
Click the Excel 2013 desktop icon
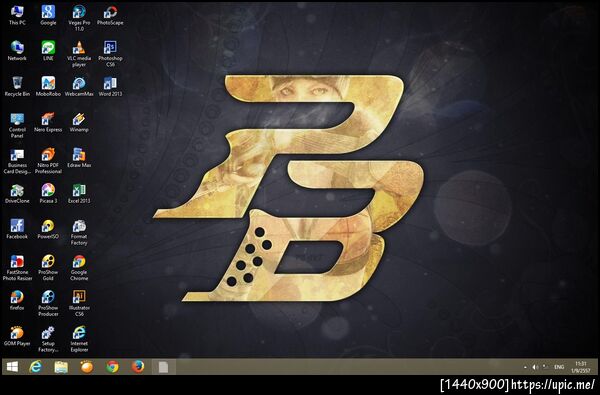pyautogui.click(x=79, y=194)
